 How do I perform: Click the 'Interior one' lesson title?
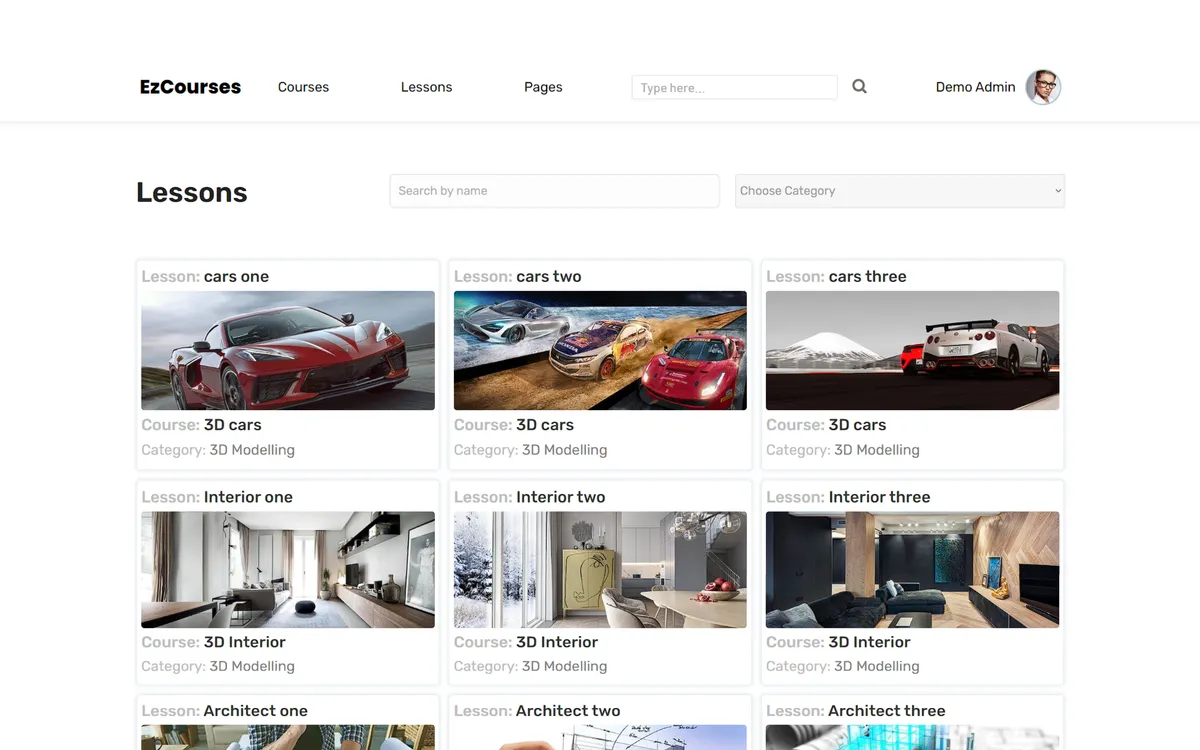click(248, 497)
